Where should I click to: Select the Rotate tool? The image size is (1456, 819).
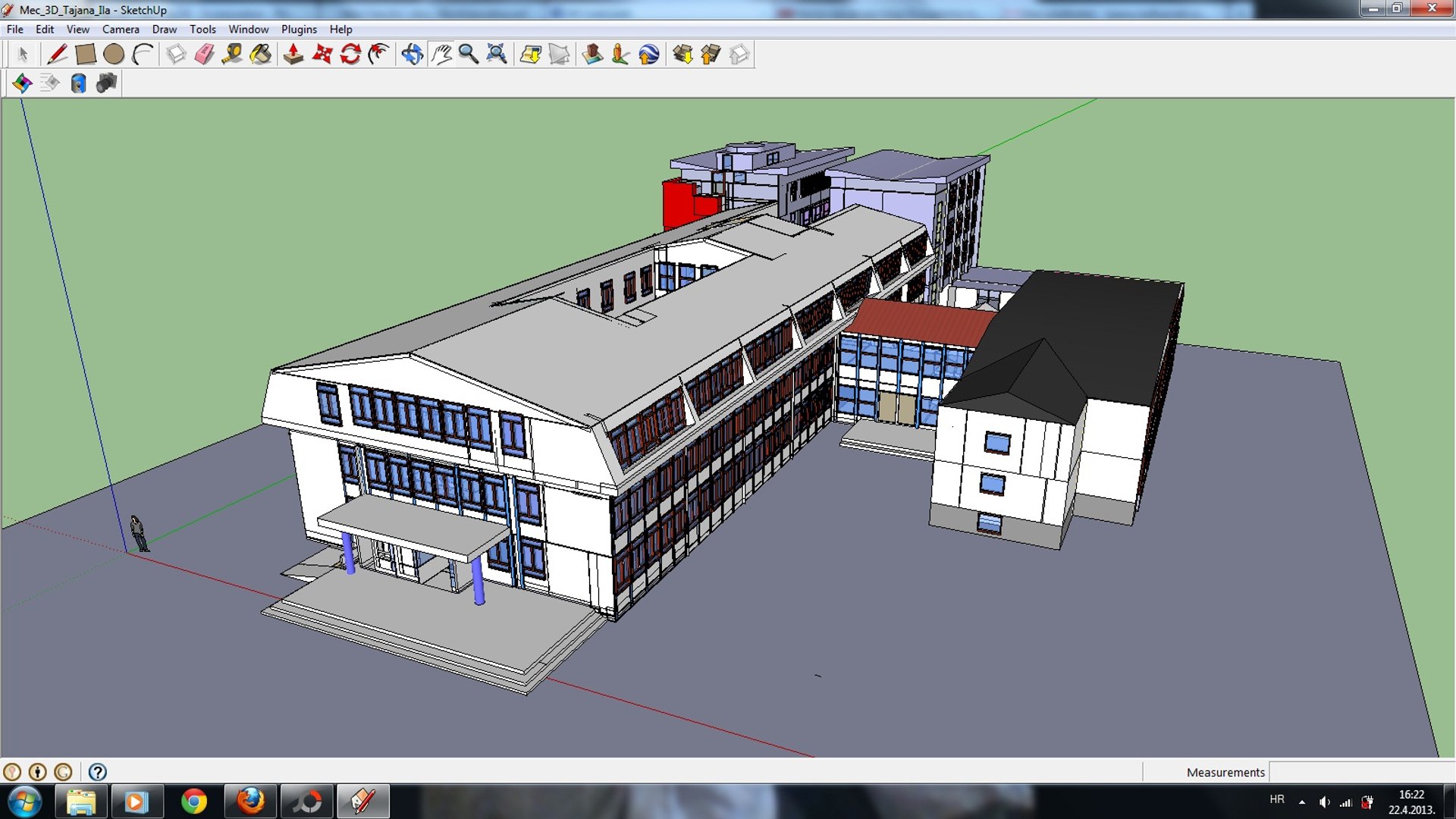pyautogui.click(x=350, y=55)
